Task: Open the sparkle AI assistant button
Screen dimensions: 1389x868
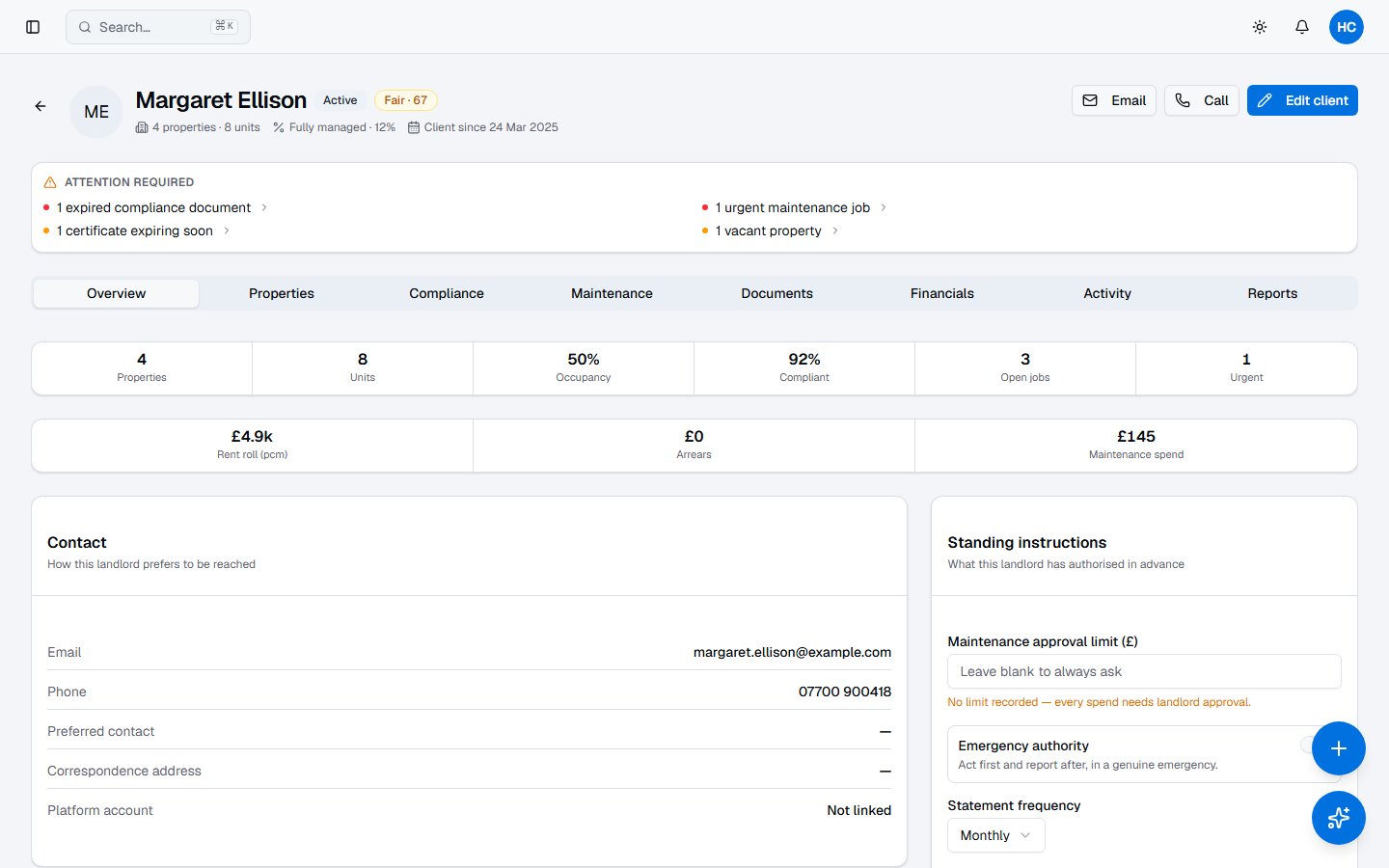Action: [x=1339, y=818]
